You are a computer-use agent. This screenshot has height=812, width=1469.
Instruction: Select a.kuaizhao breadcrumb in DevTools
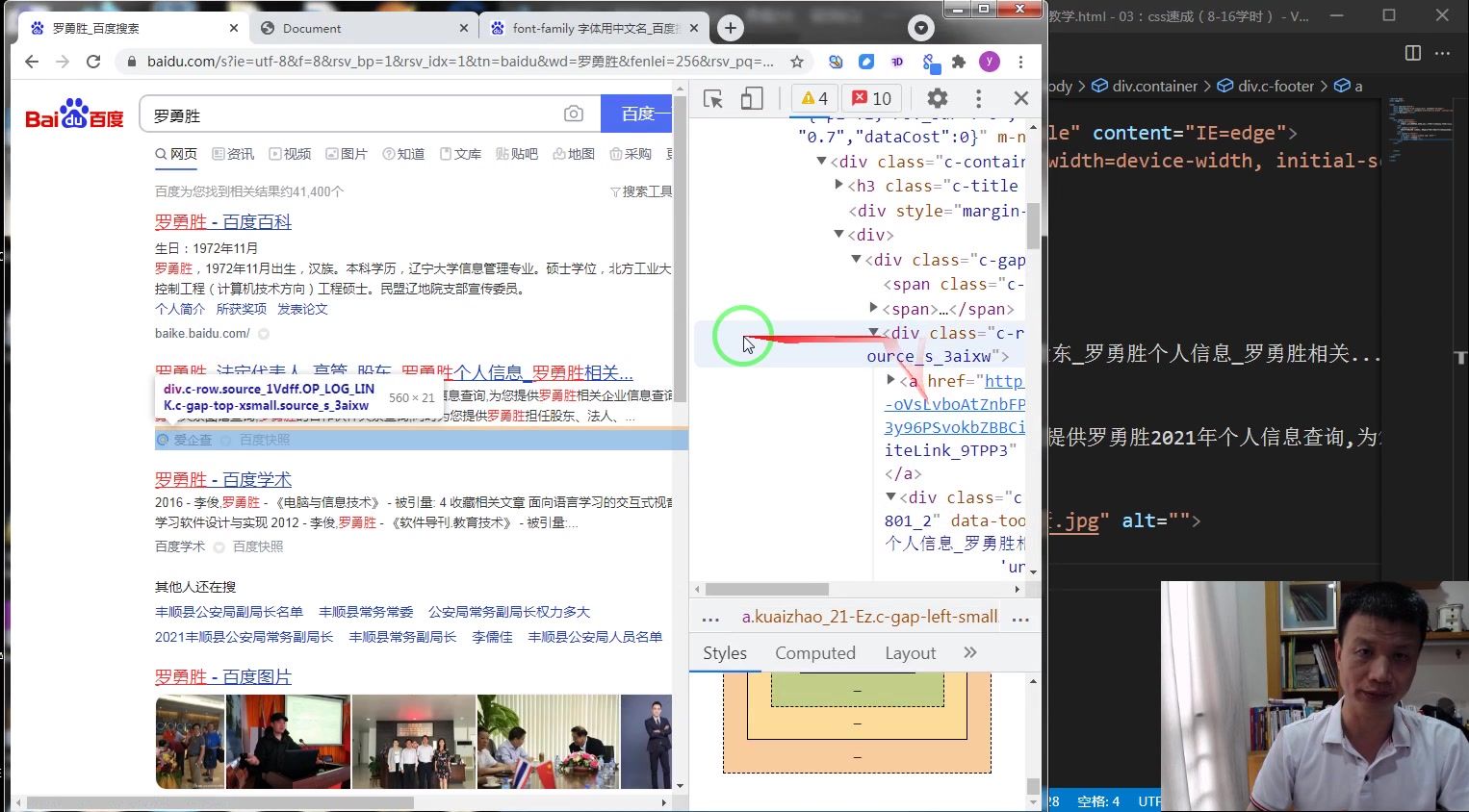coord(869,617)
